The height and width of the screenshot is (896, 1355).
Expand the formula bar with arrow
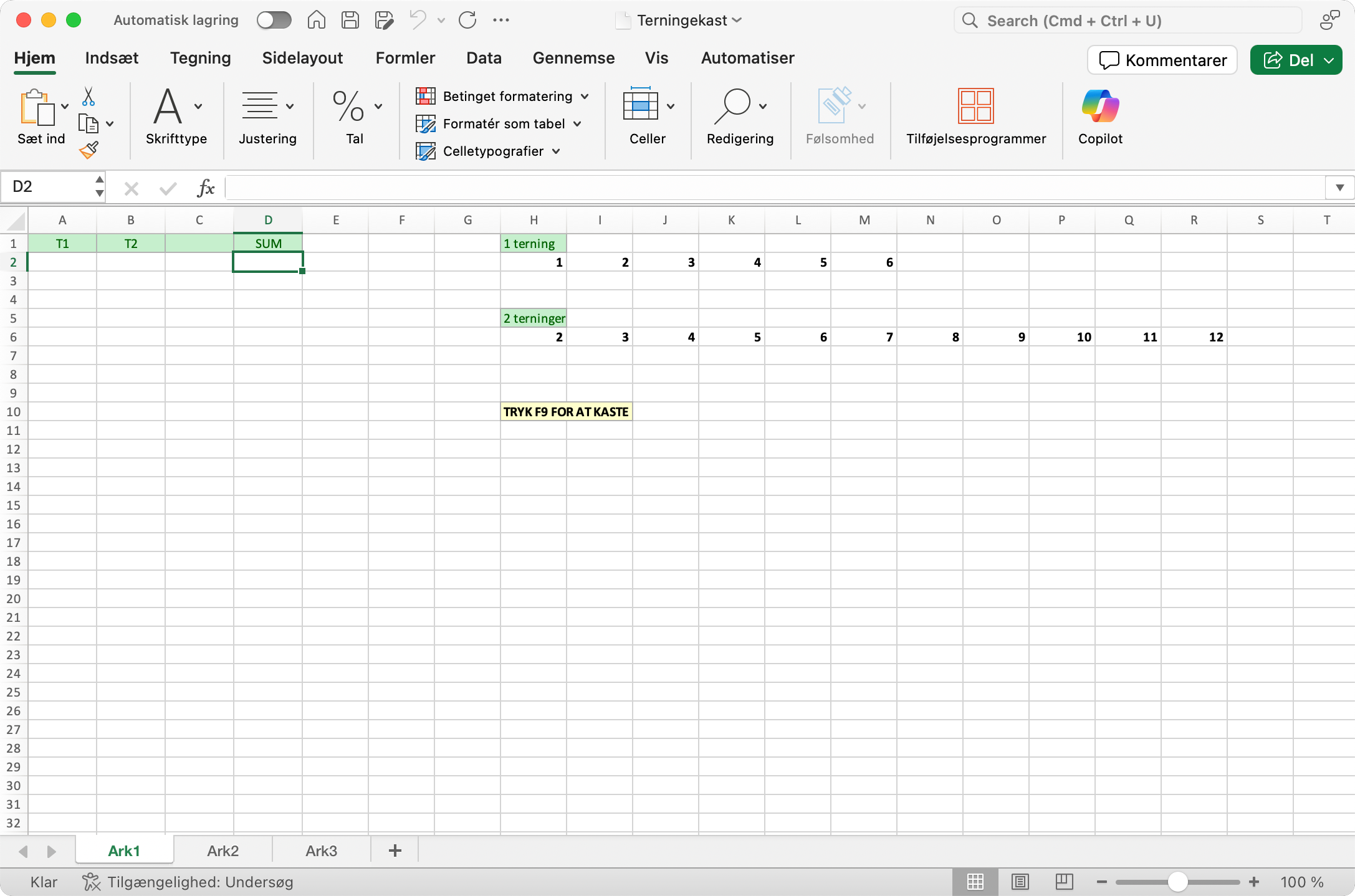[1339, 188]
